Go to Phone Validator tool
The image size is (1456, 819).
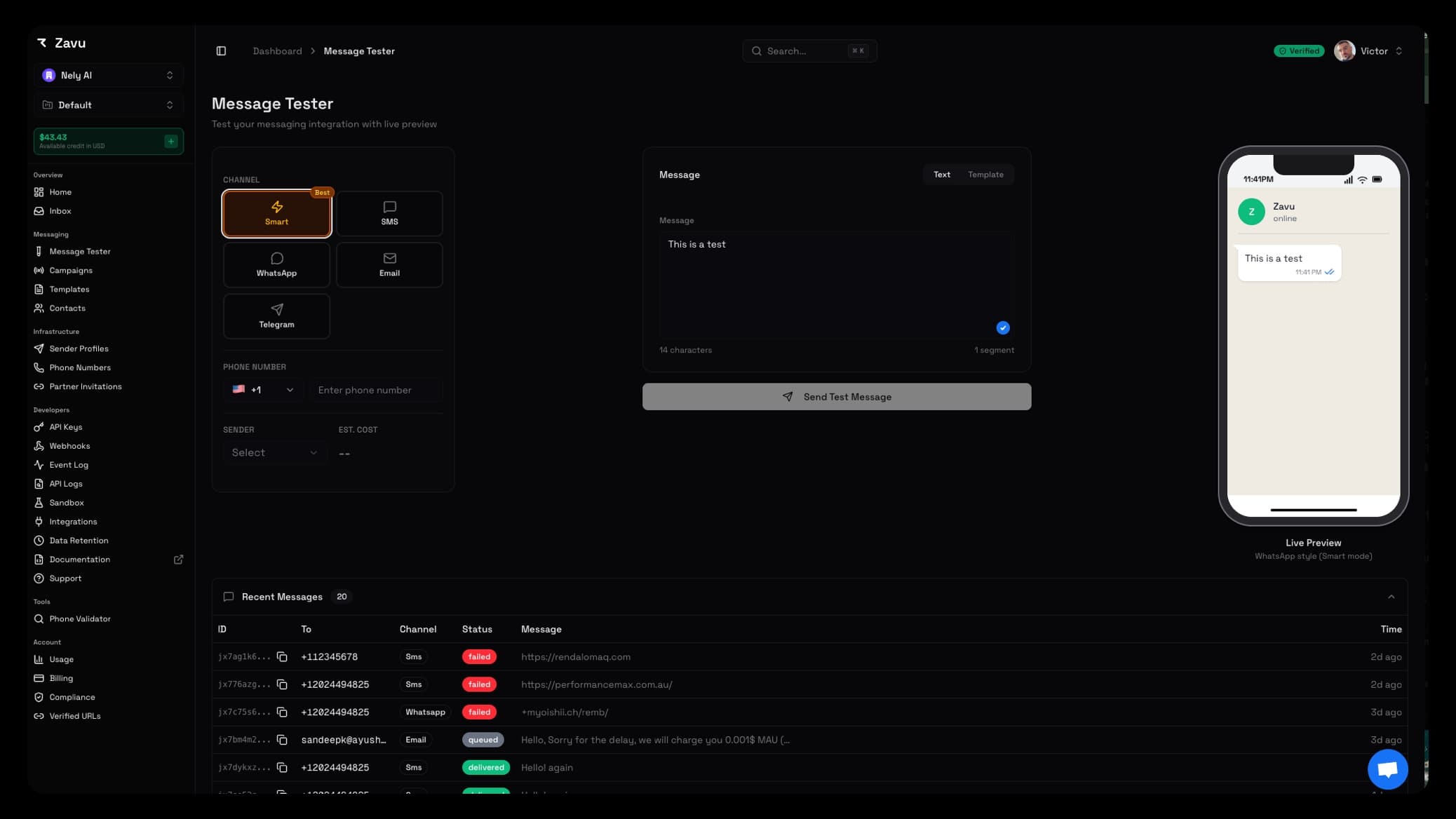point(79,619)
